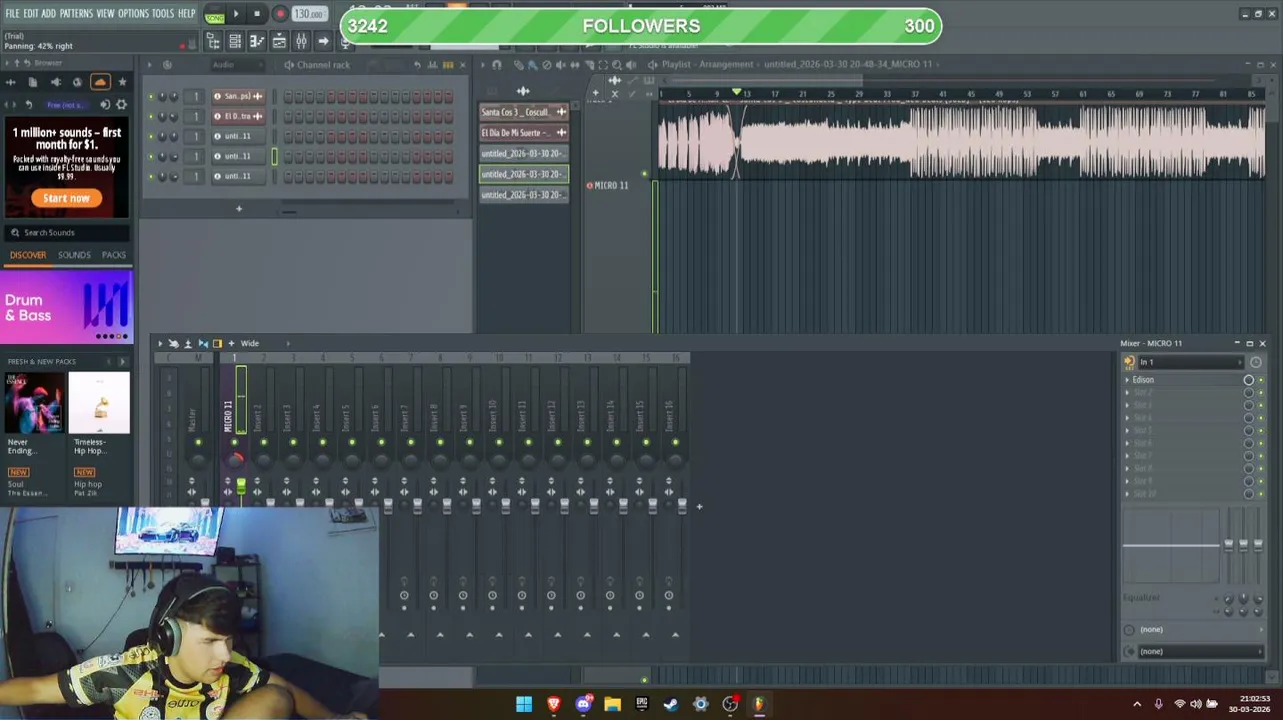The width and height of the screenshot is (1283, 720).
Task: Toggle Master mixer track mute LED
Action: tap(198, 443)
